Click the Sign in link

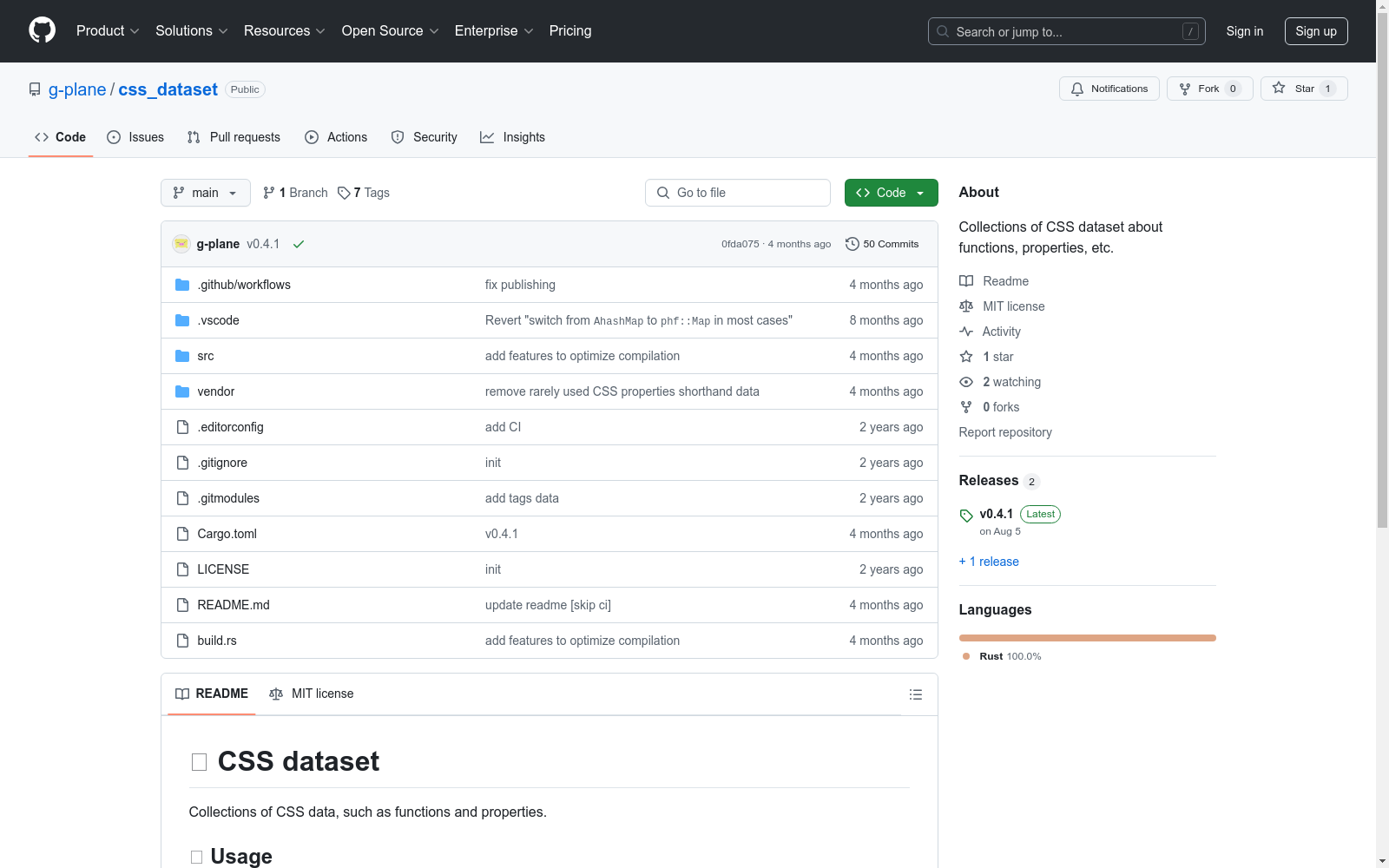[x=1245, y=31]
